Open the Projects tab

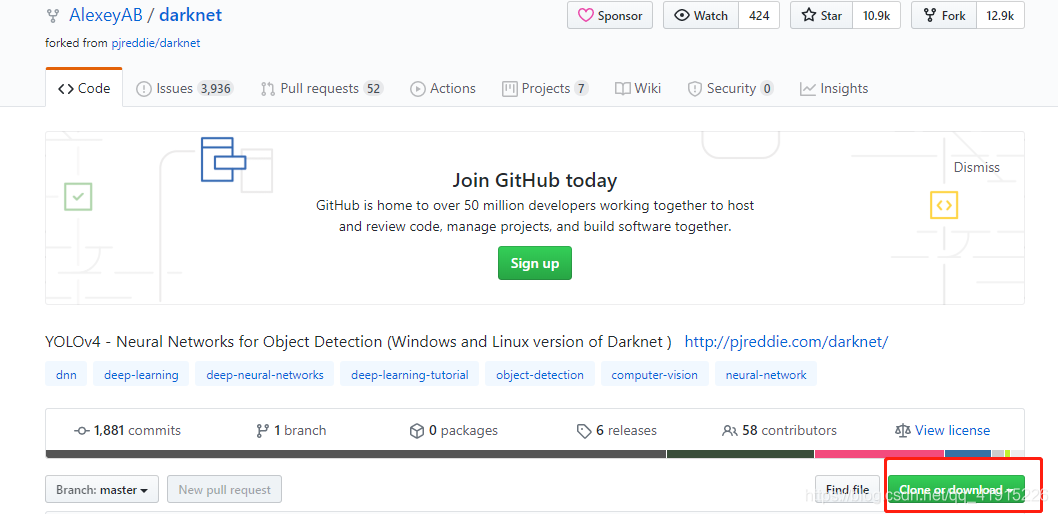[x=545, y=88]
